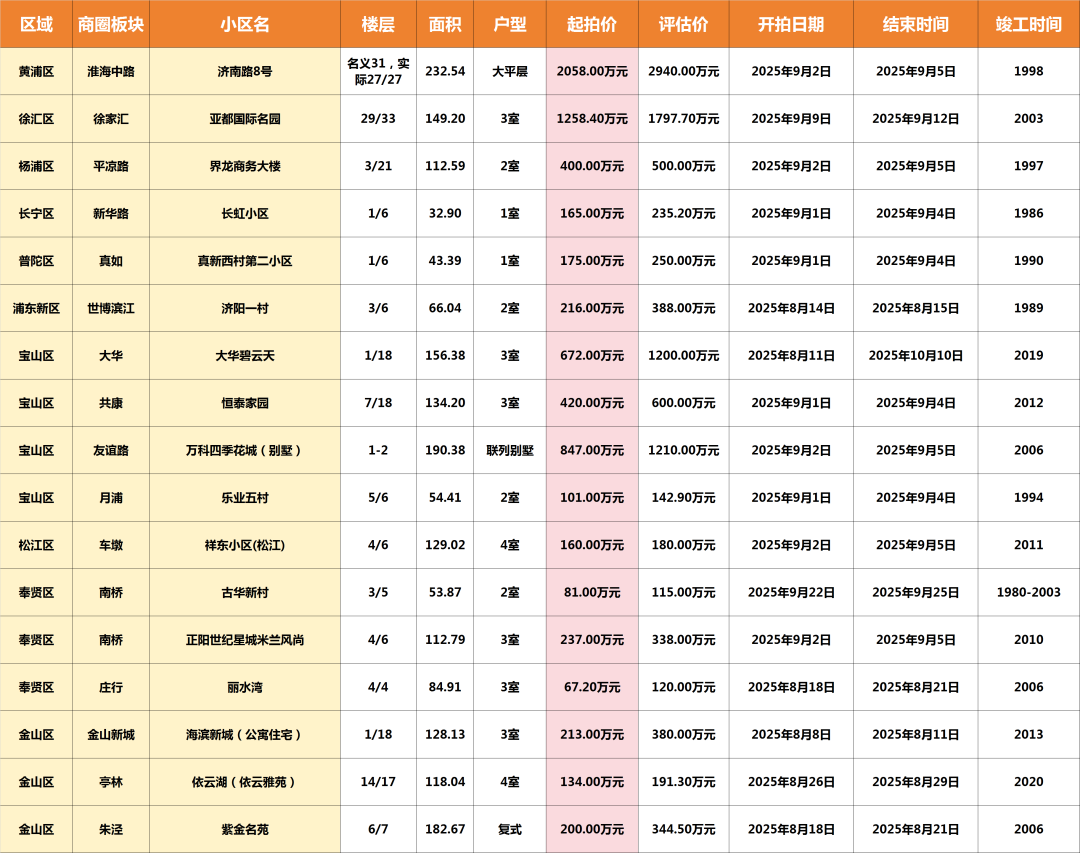Click the 182.67 area value

[x=445, y=830]
